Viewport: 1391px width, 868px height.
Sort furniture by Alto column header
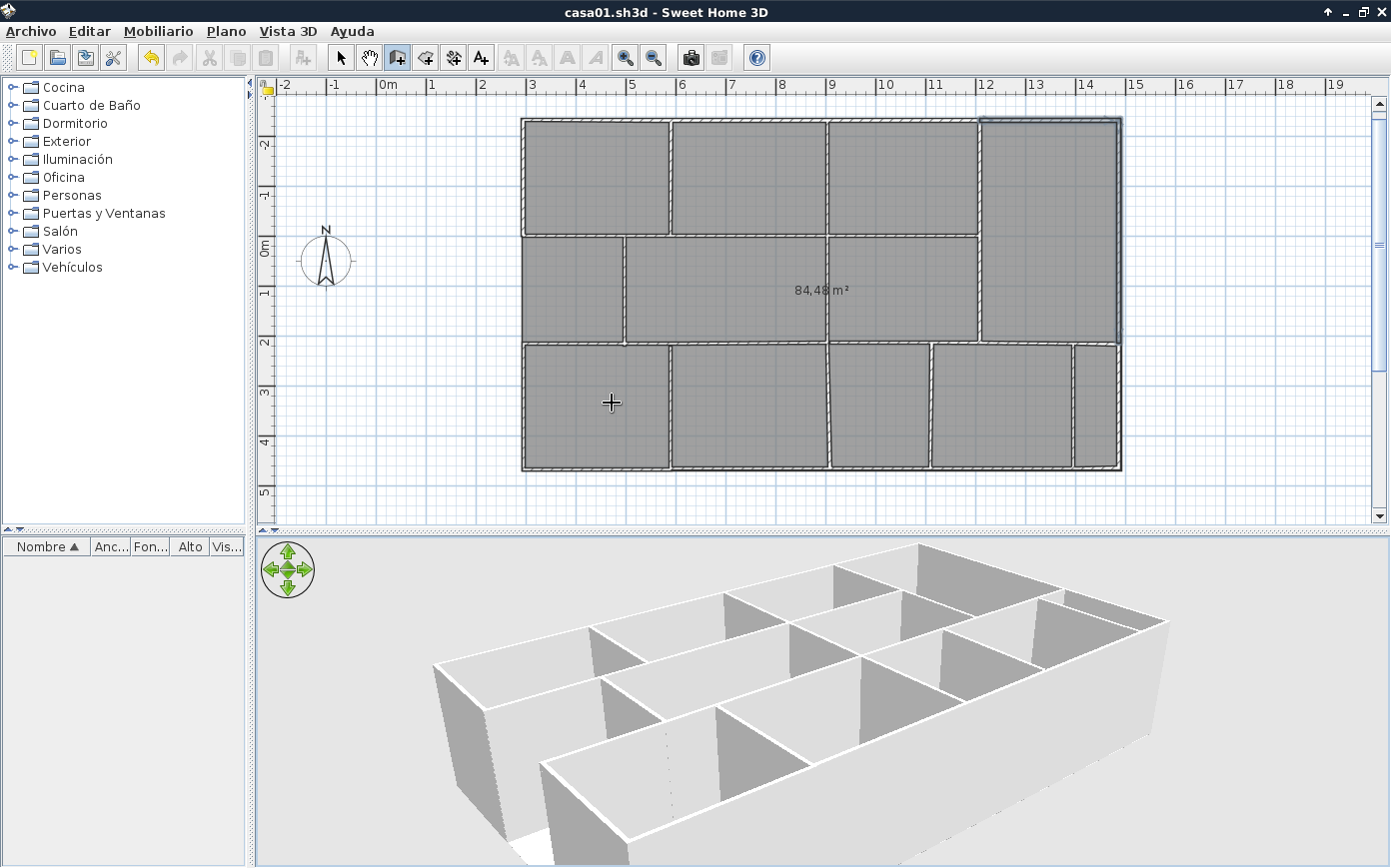click(190, 546)
